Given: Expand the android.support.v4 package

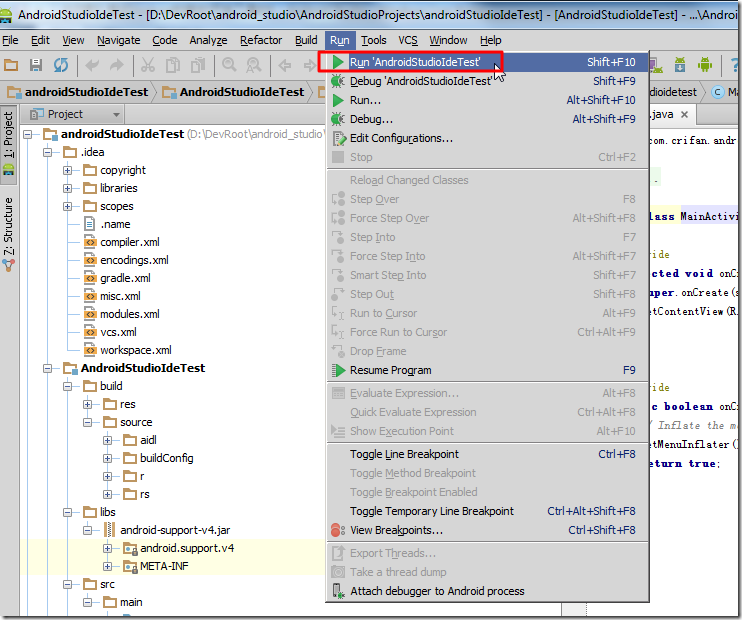Looking at the screenshot, I should click(x=107, y=548).
